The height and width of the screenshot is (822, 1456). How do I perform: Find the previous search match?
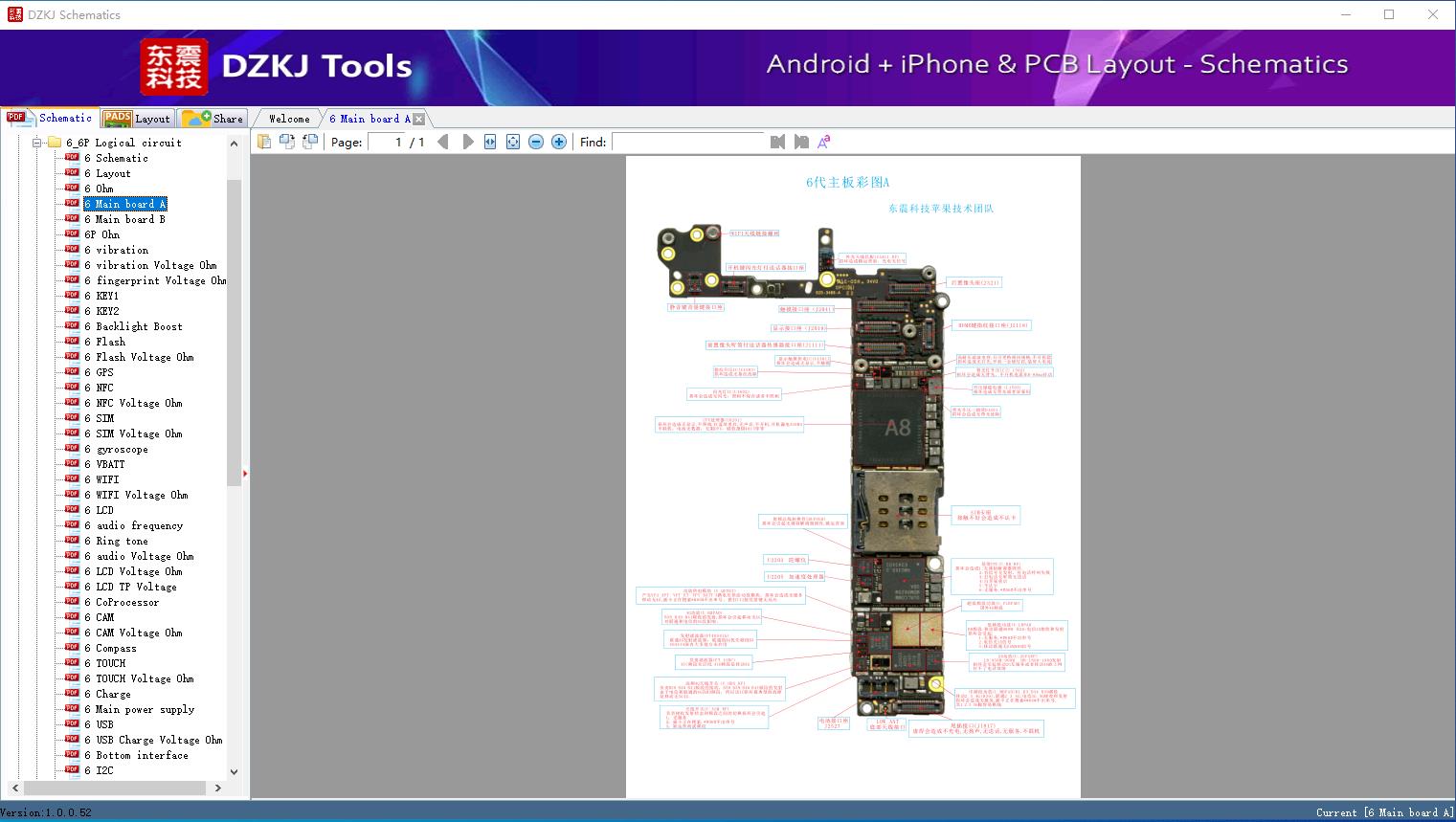[x=777, y=142]
